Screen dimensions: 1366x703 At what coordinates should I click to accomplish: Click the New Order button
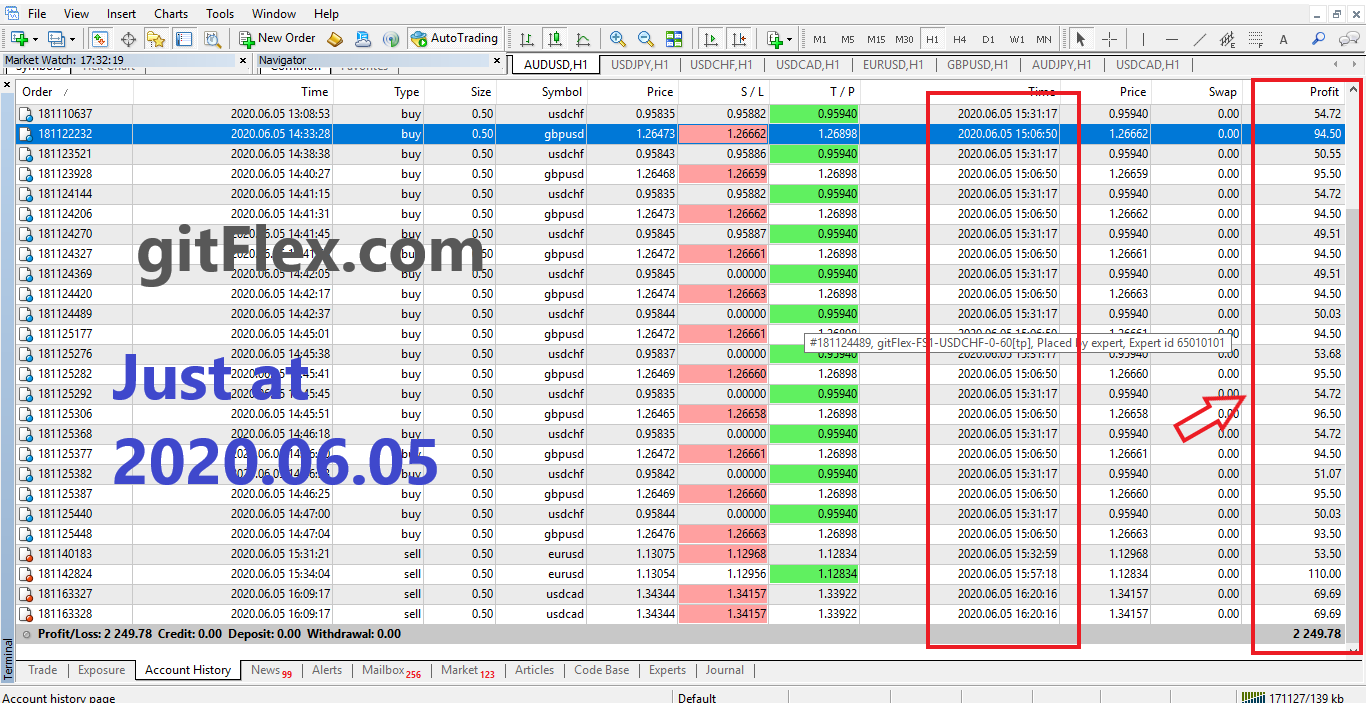[278, 39]
